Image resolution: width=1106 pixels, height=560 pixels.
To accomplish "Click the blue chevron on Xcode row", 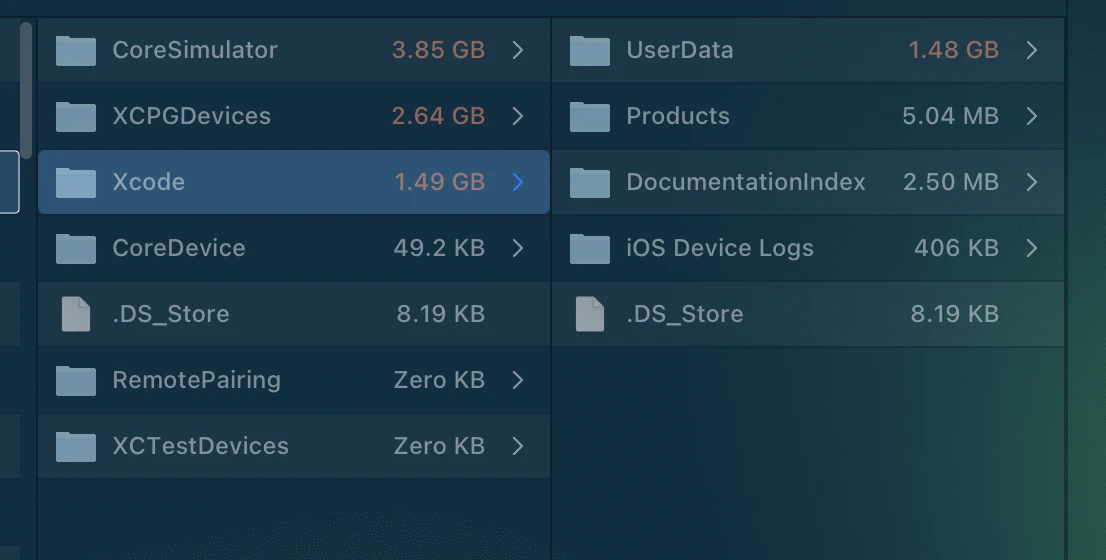I will pos(518,182).
